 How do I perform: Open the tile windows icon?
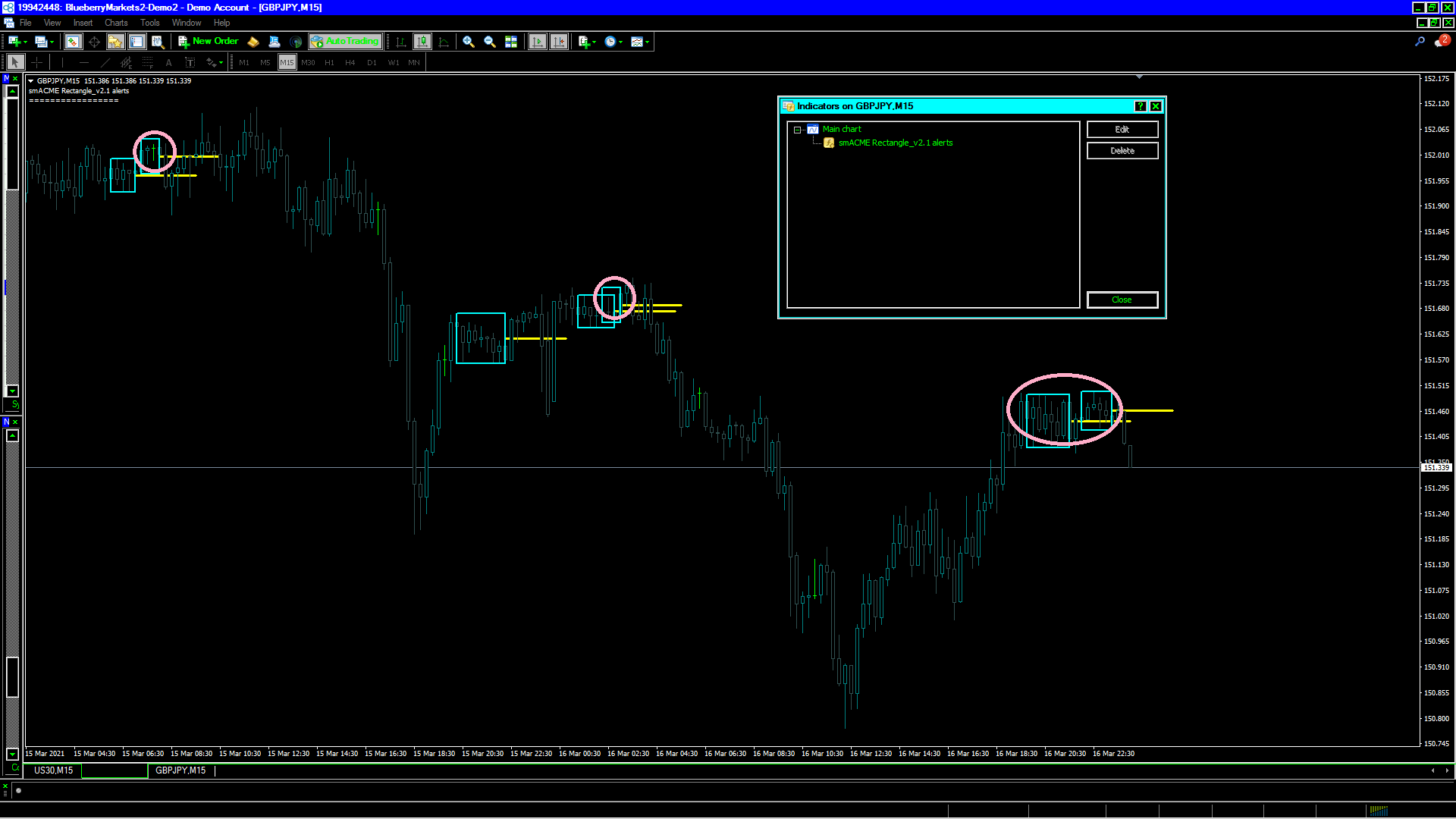point(511,42)
